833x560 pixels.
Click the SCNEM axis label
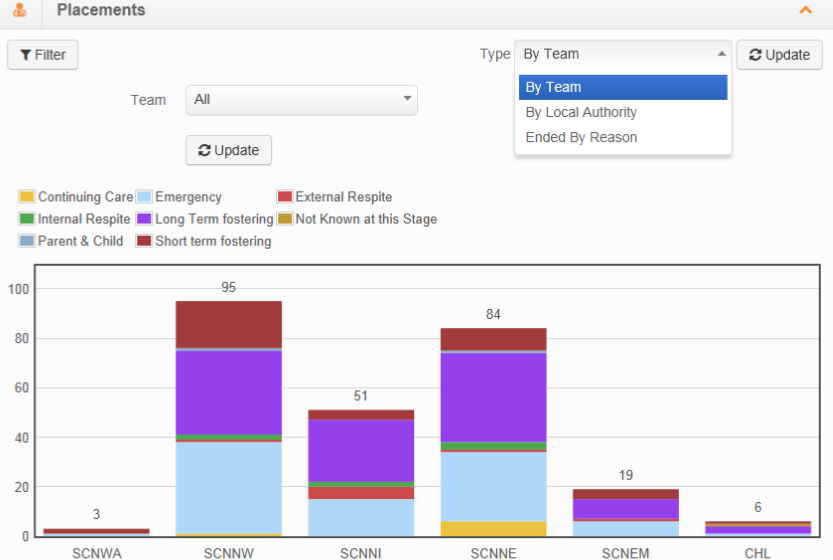coord(625,553)
